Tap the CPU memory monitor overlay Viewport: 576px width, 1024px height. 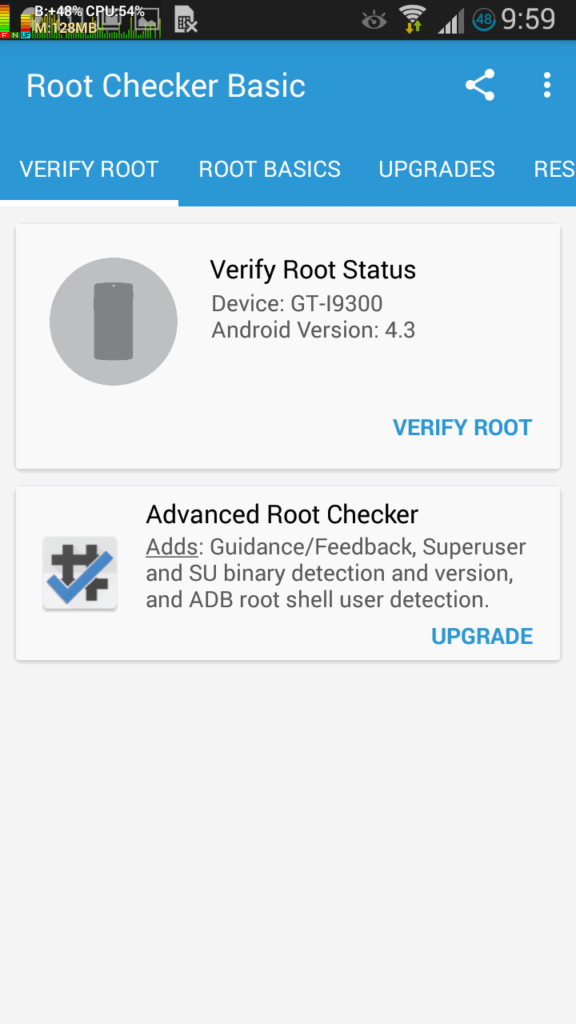tap(81, 20)
